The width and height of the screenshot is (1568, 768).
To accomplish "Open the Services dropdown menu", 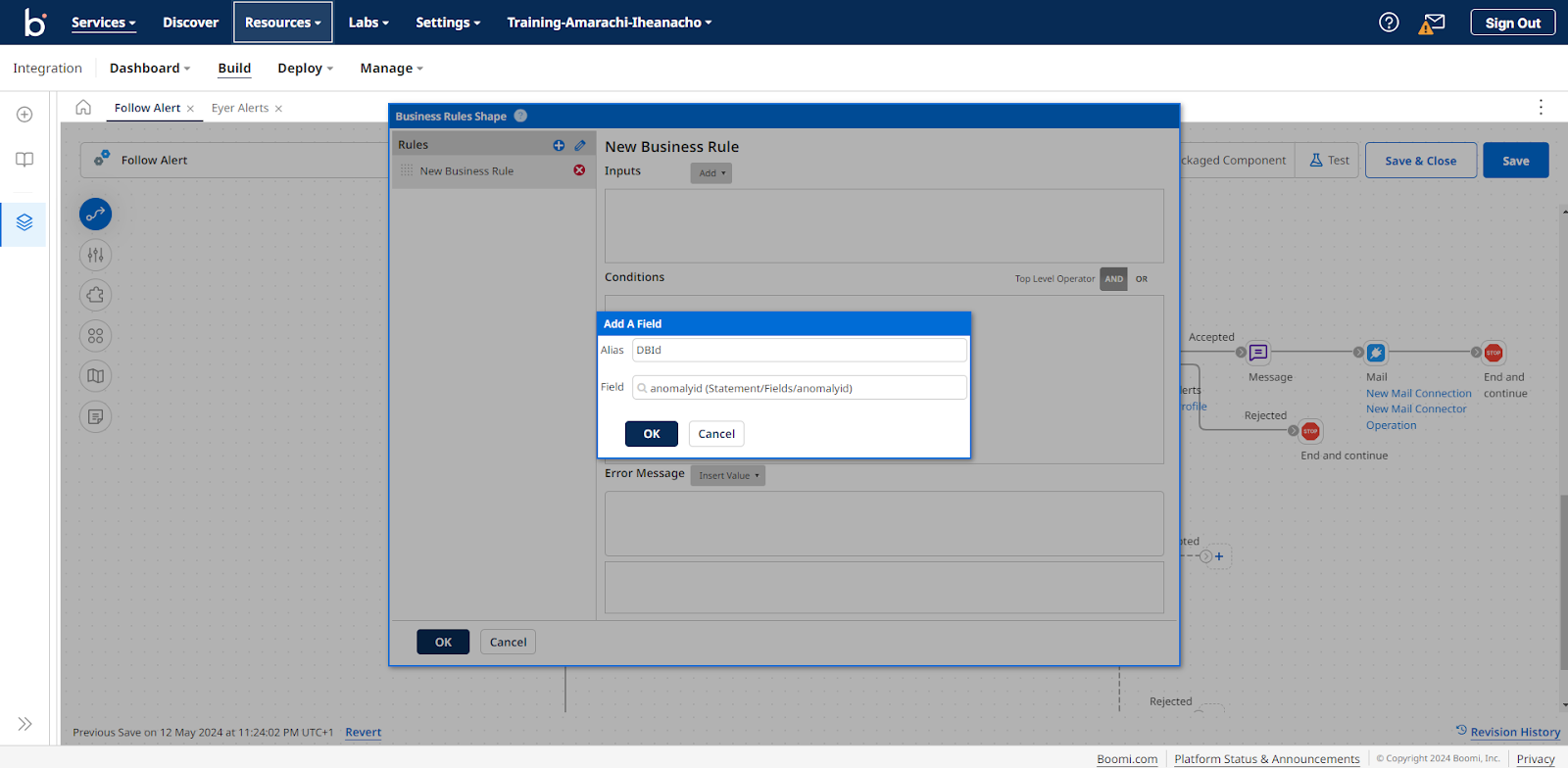I will point(103,23).
